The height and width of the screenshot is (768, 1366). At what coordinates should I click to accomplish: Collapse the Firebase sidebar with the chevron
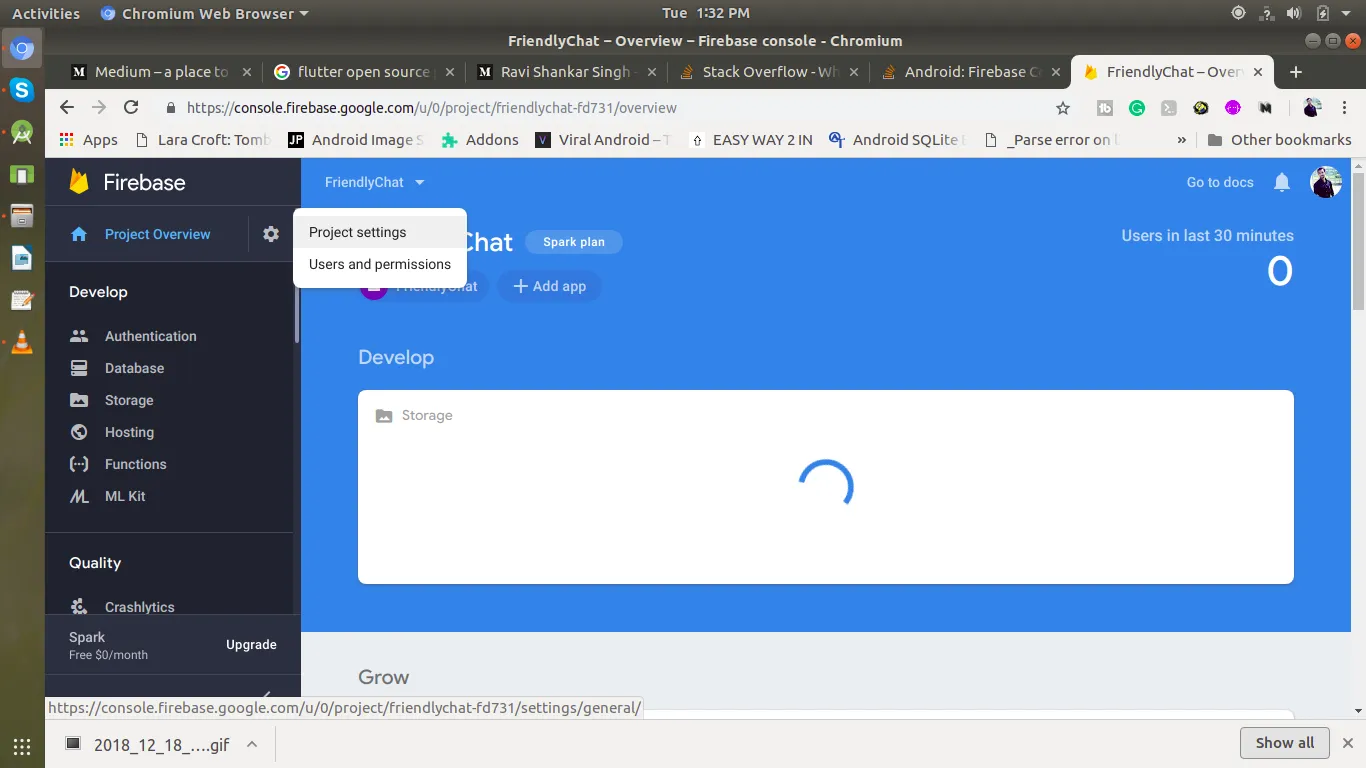(266, 695)
